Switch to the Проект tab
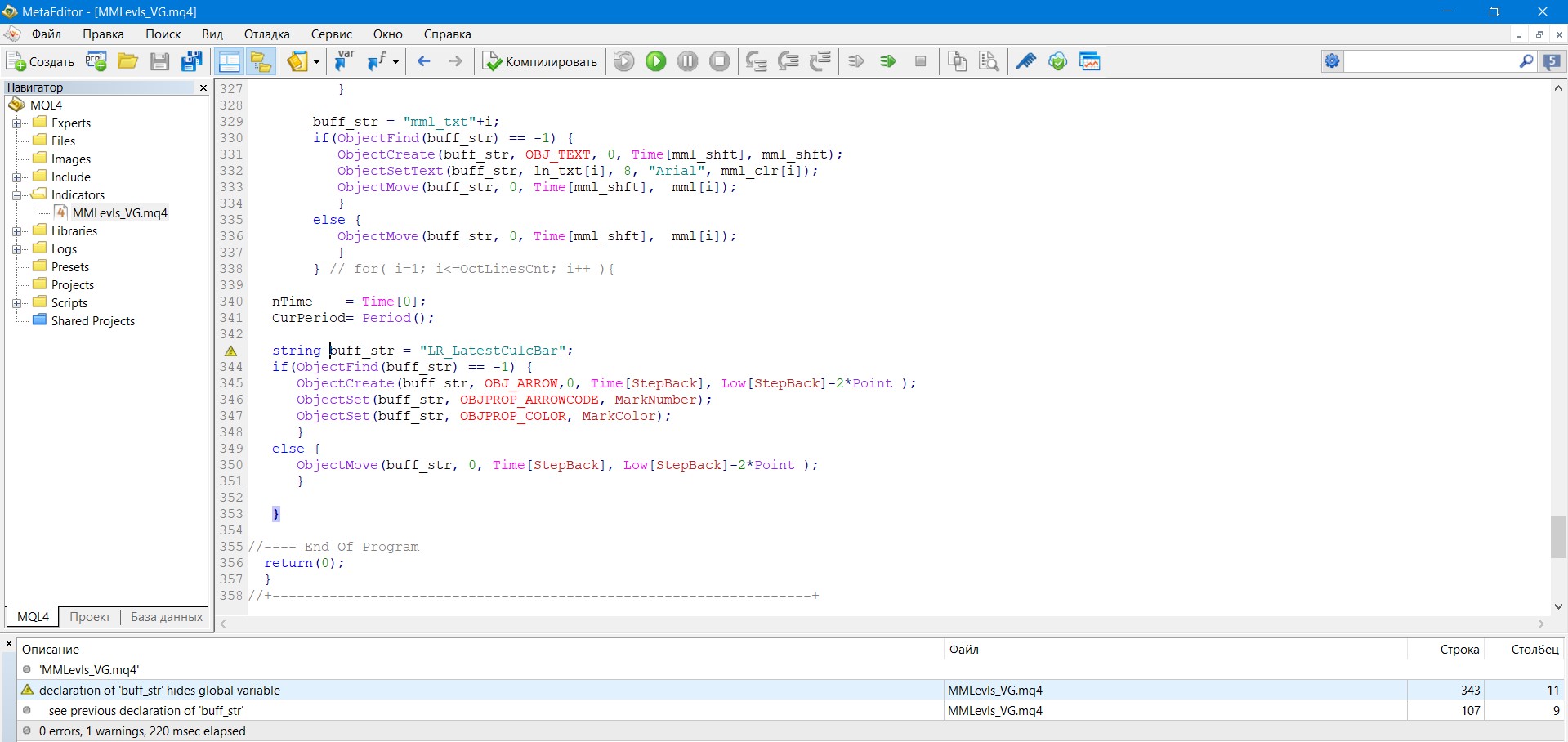The width and height of the screenshot is (1568, 742). pos(90,617)
